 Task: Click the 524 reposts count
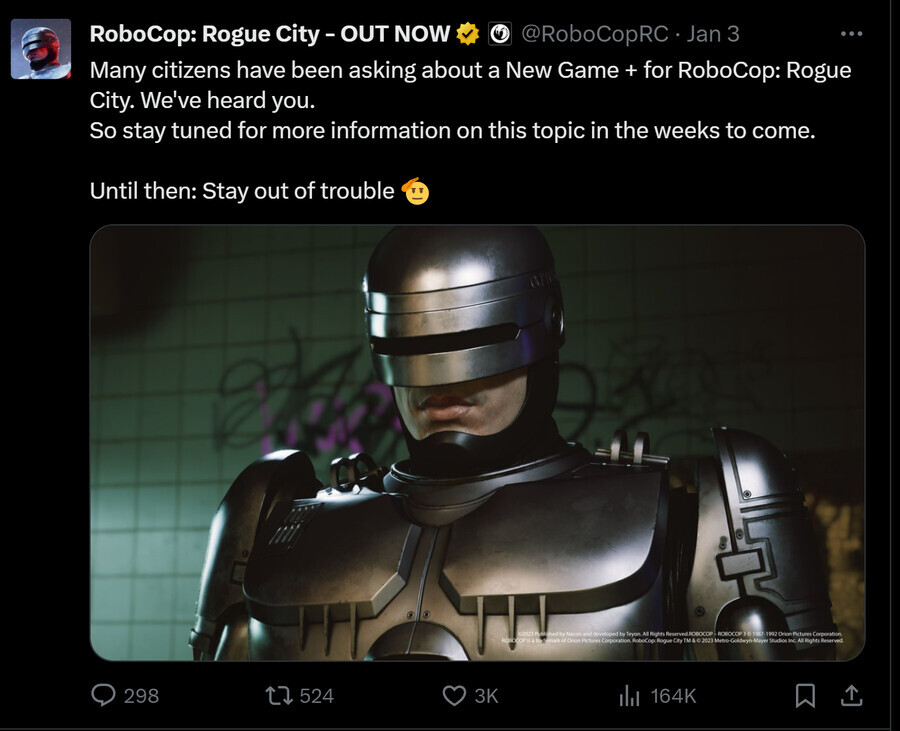[x=316, y=696]
